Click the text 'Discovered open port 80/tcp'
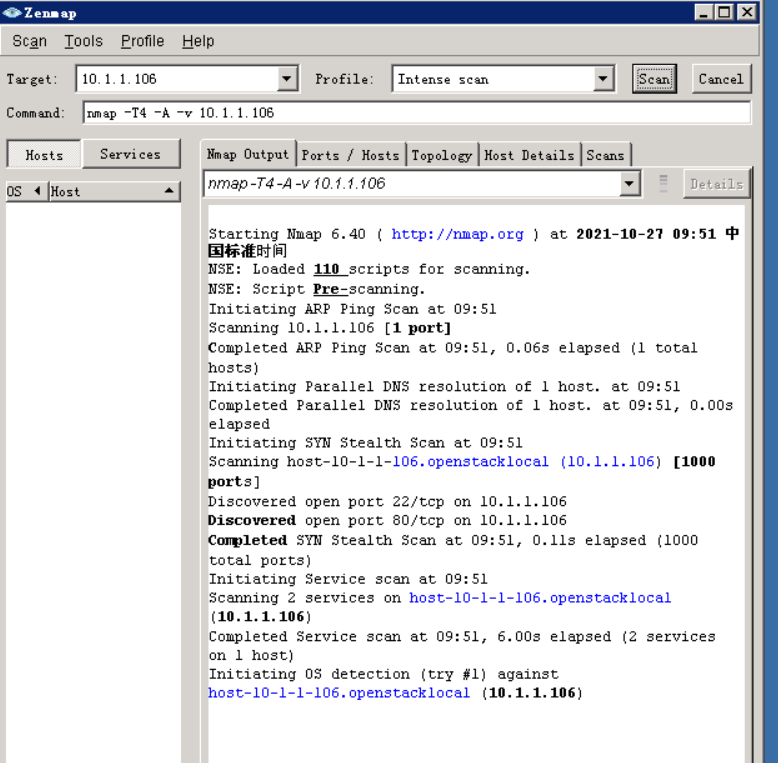The width and height of the screenshot is (778, 763). (x=326, y=520)
